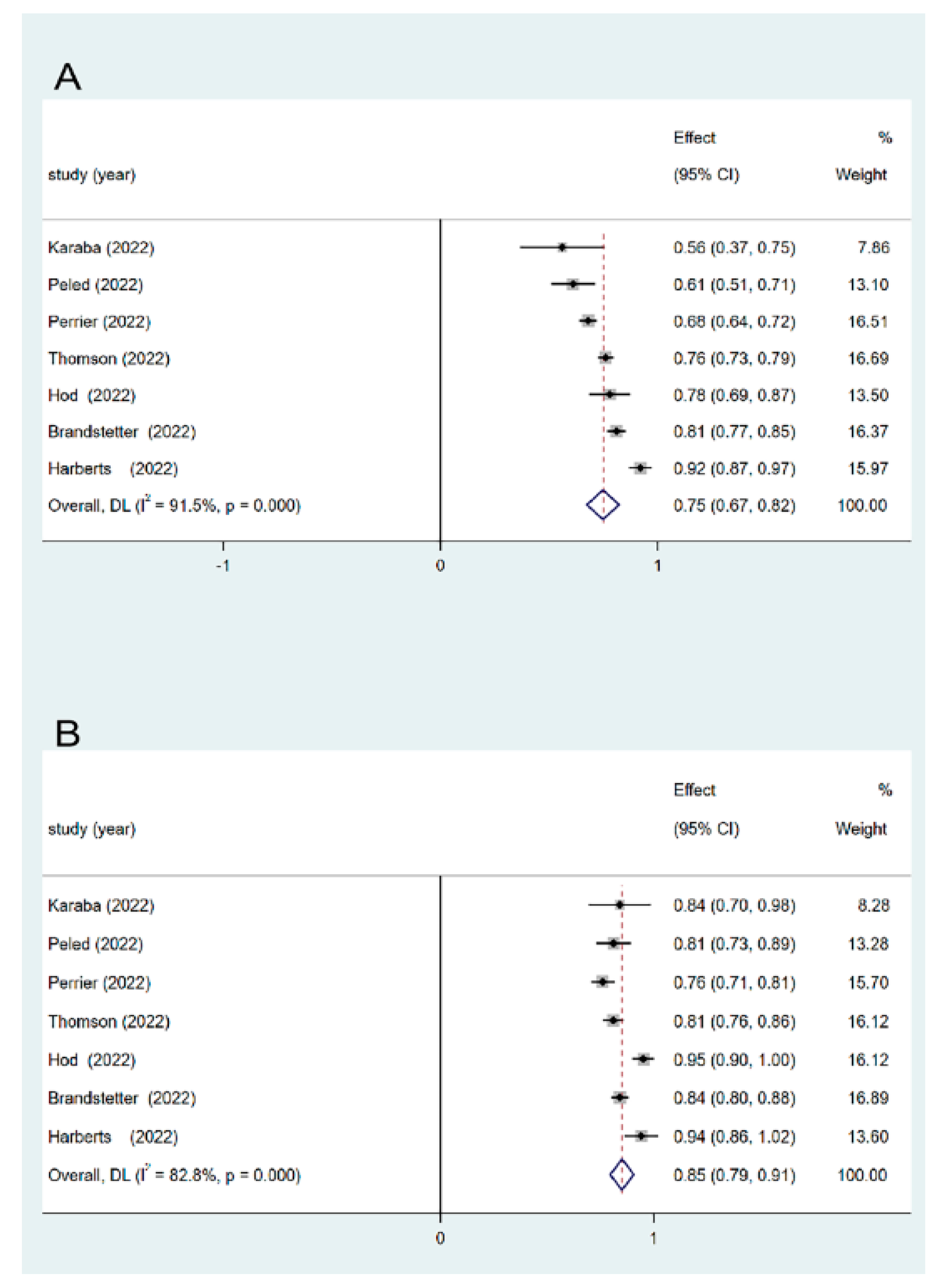
Task: Click the Perrier data point in panel B
Action: coord(602,982)
